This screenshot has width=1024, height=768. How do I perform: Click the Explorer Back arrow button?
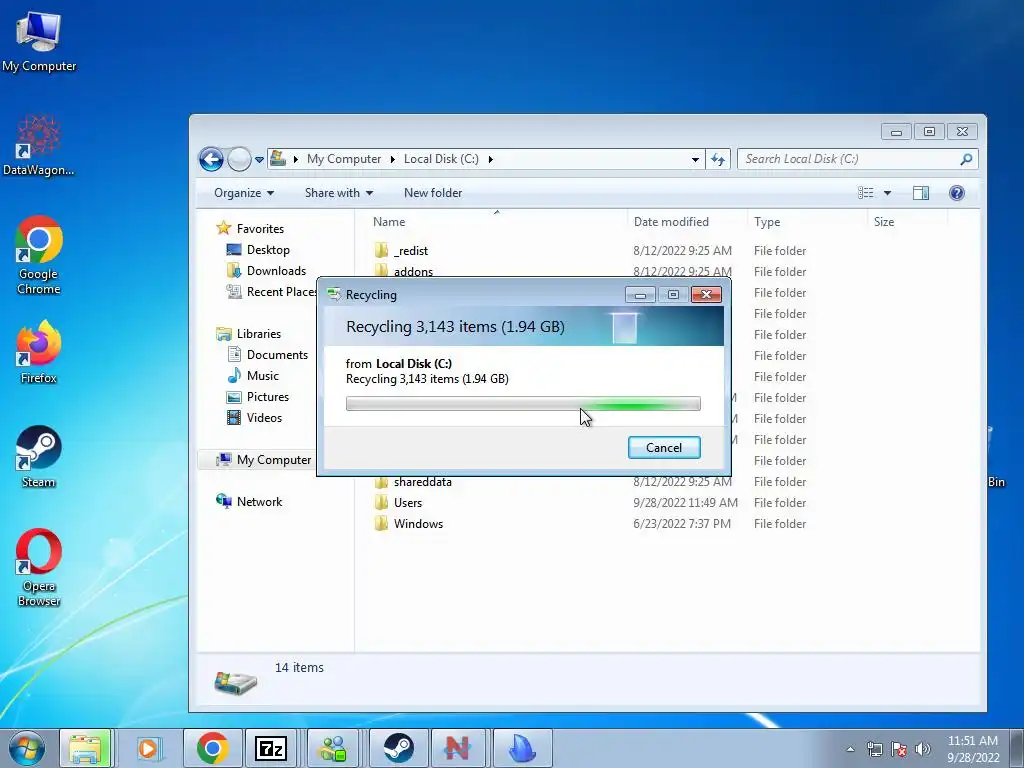coord(211,159)
